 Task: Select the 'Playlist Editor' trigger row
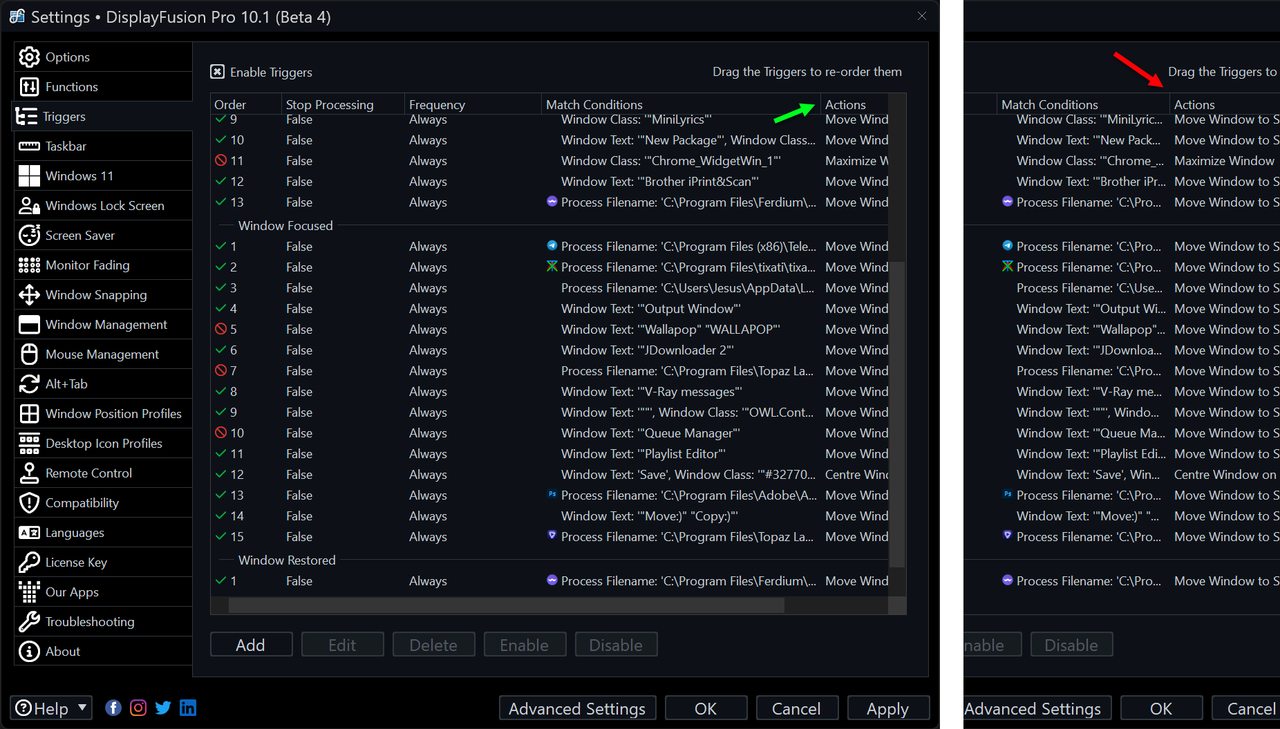pos(550,454)
